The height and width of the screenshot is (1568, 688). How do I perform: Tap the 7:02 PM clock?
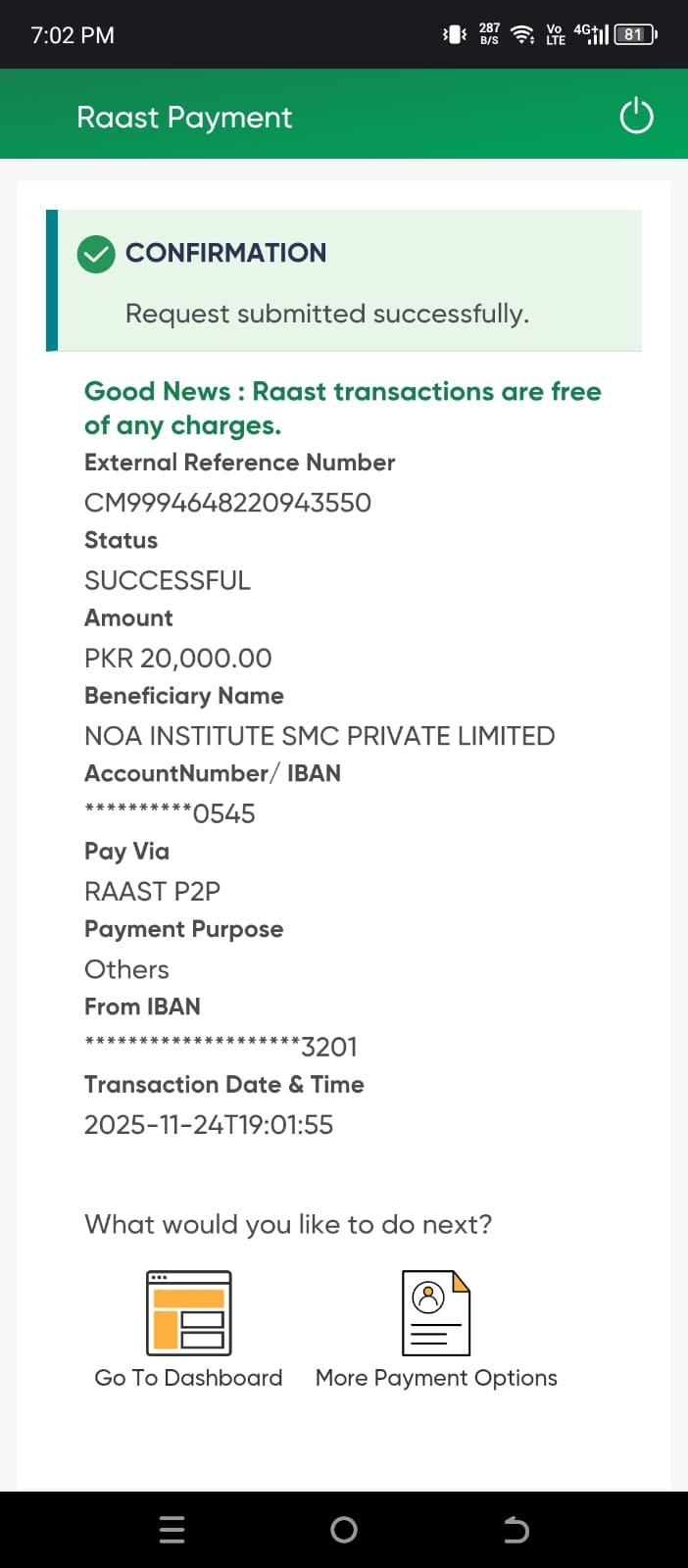click(73, 35)
